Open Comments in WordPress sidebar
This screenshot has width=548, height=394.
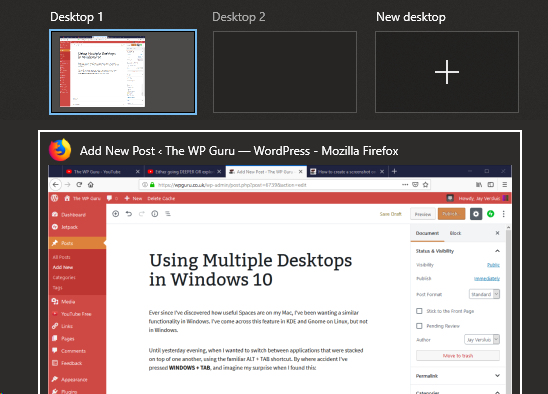73,351
